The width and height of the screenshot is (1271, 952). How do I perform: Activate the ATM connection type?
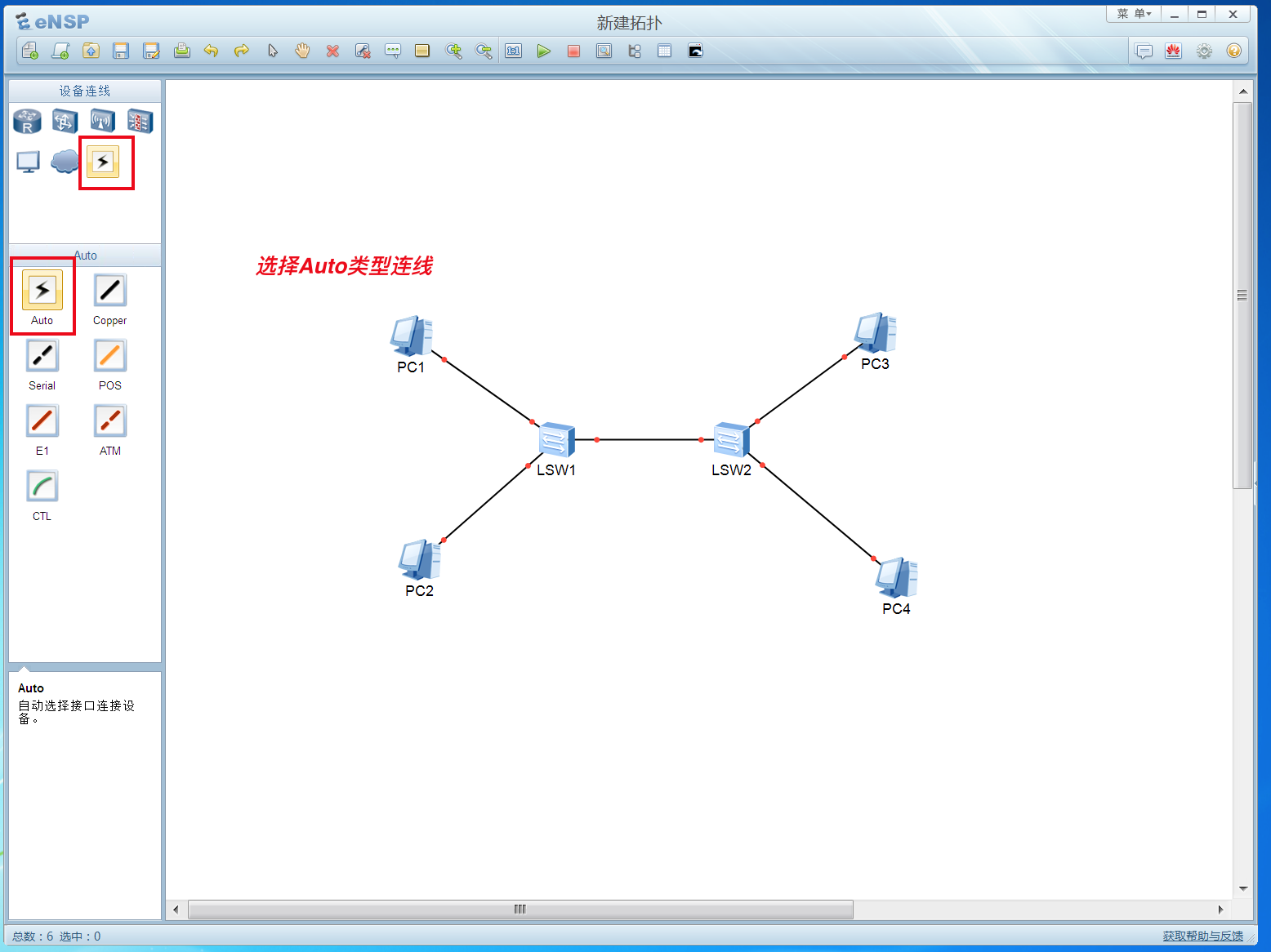tap(109, 420)
